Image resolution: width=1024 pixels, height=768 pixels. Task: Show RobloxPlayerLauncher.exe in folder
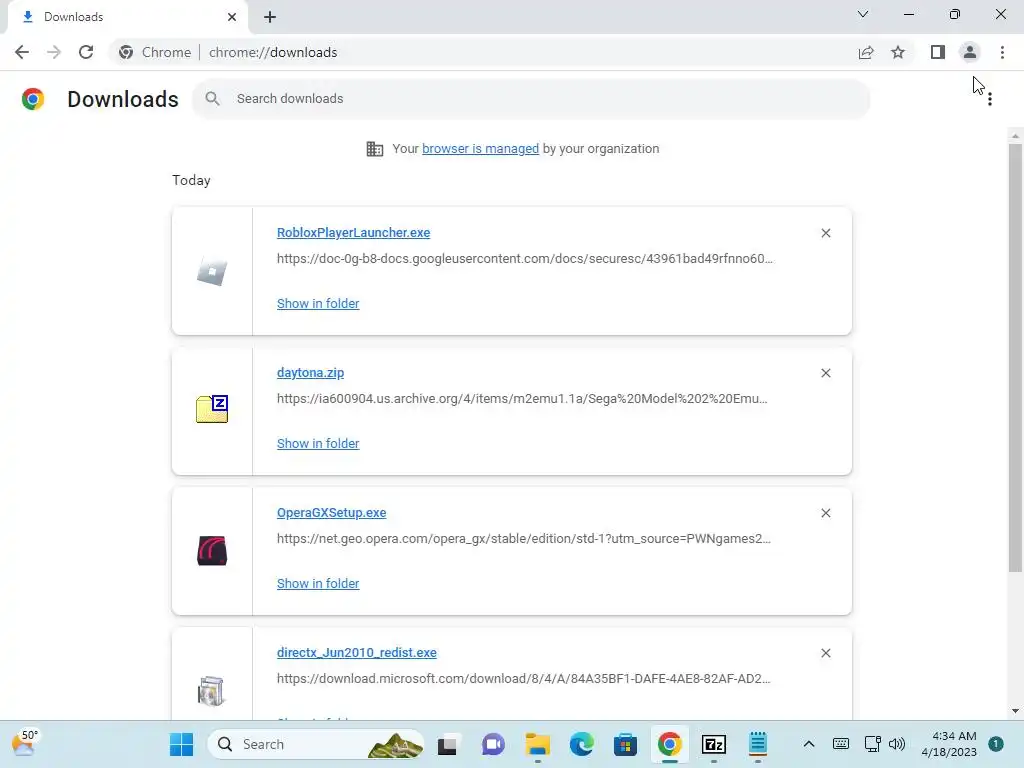[x=318, y=303]
